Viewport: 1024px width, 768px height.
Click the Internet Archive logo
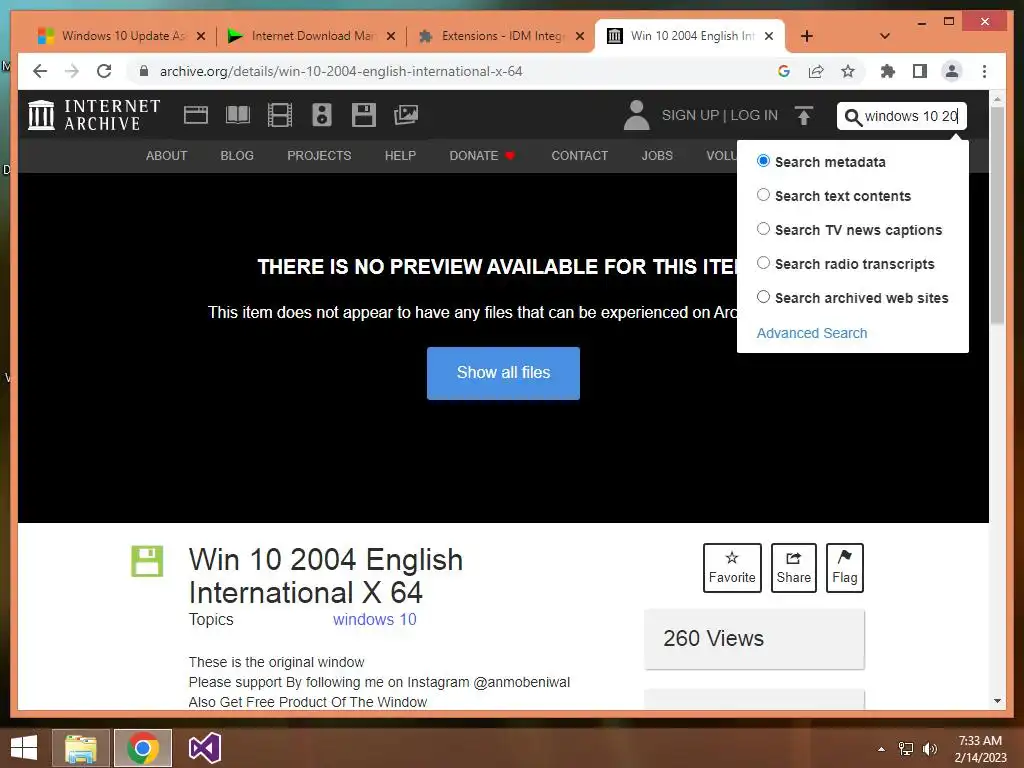[94, 116]
